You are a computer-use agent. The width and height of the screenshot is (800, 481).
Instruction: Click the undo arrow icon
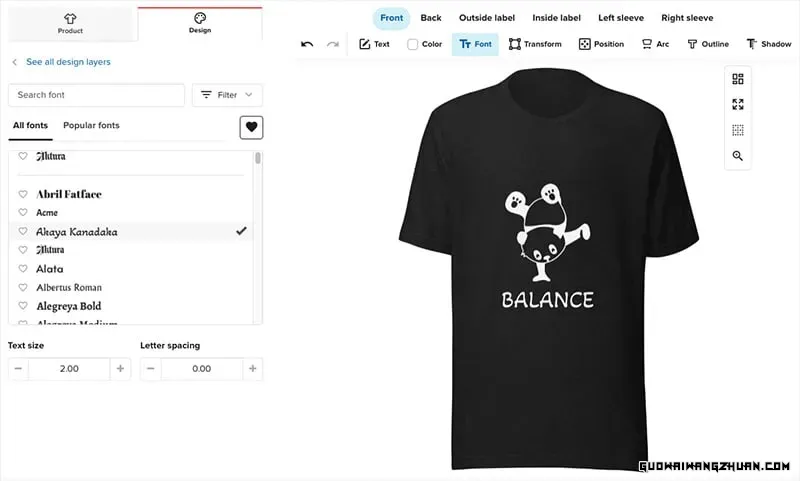[x=307, y=44]
